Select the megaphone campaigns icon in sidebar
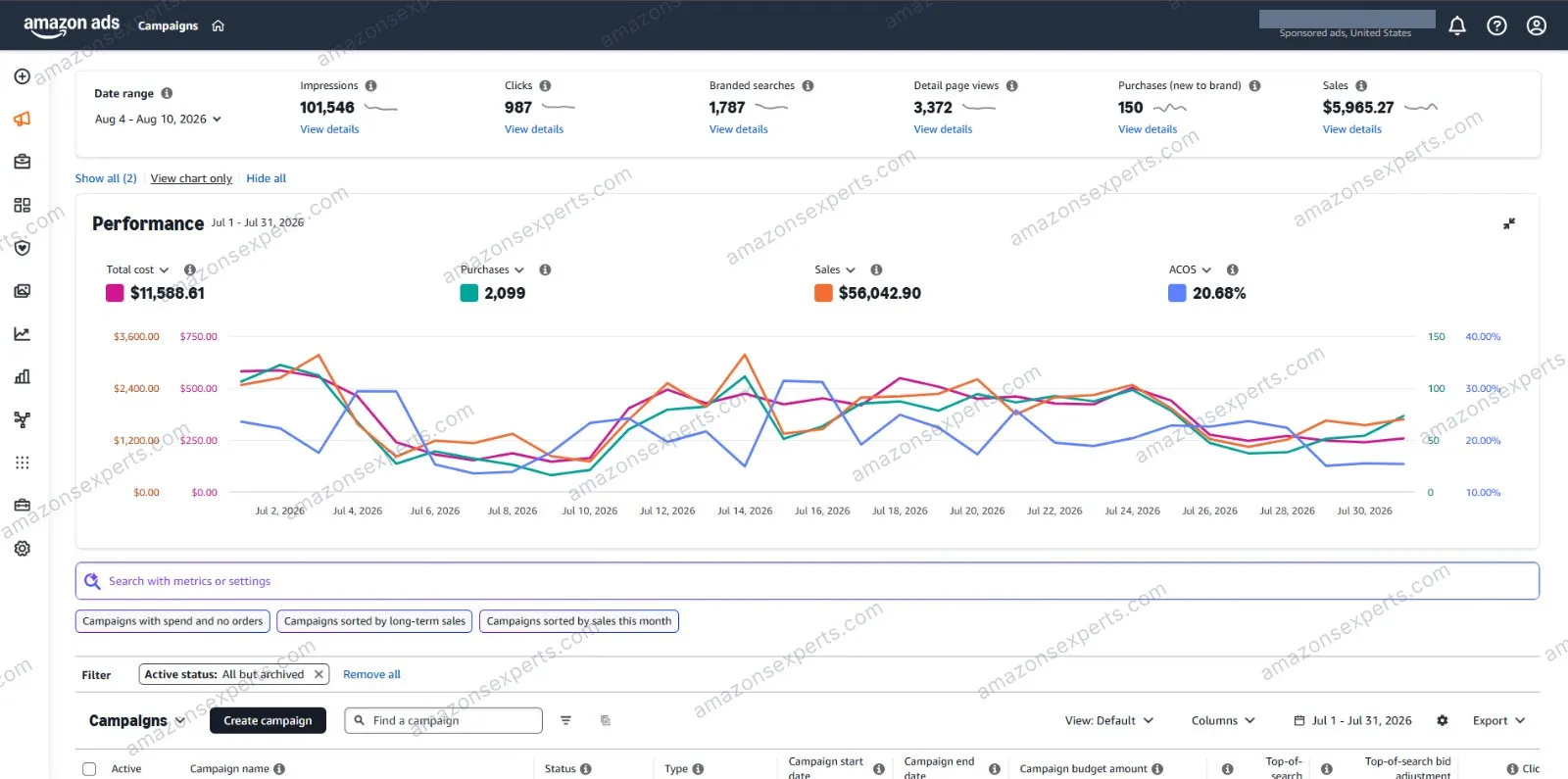 pos(23,119)
